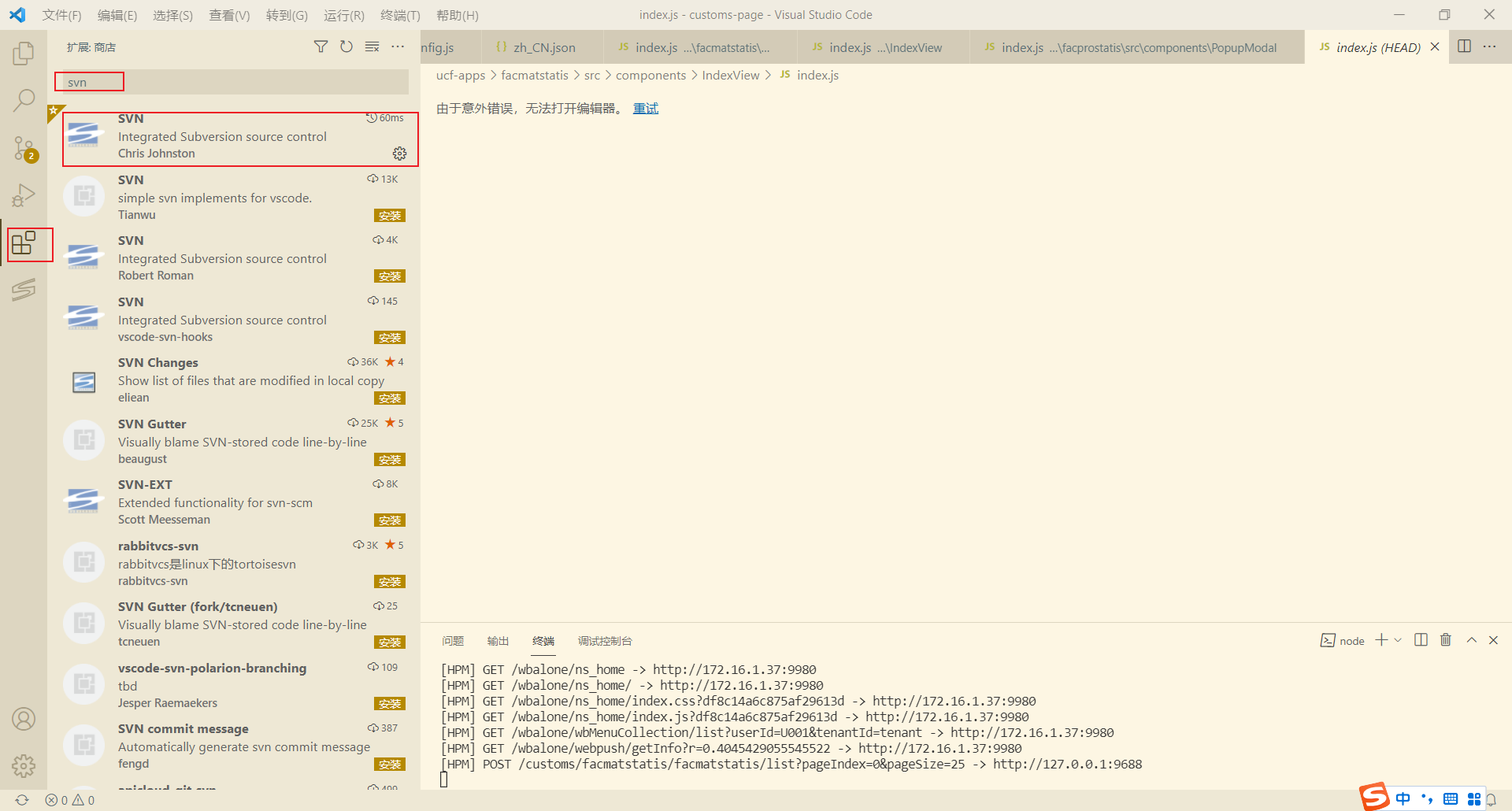Select components in the breadcrumb
1512x811 pixels.
point(650,76)
